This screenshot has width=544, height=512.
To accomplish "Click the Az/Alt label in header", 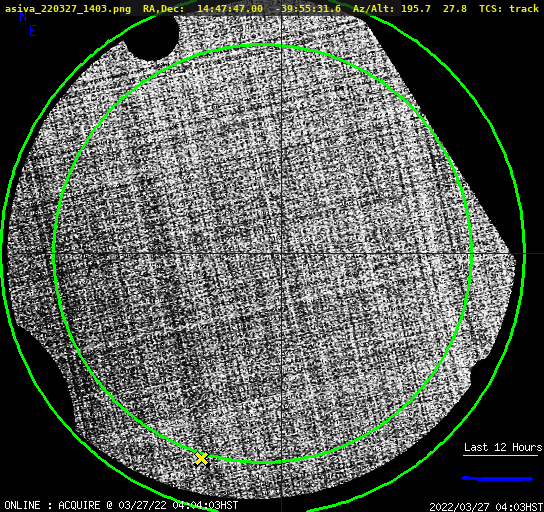I will (x=374, y=9).
